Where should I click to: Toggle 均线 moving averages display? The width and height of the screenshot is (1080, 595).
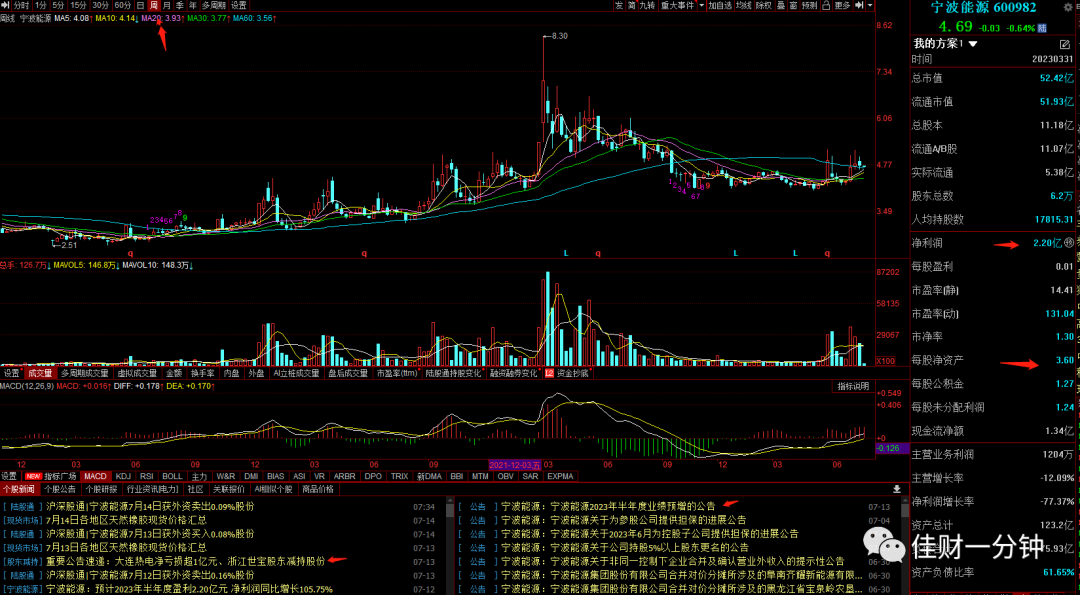click(743, 5)
